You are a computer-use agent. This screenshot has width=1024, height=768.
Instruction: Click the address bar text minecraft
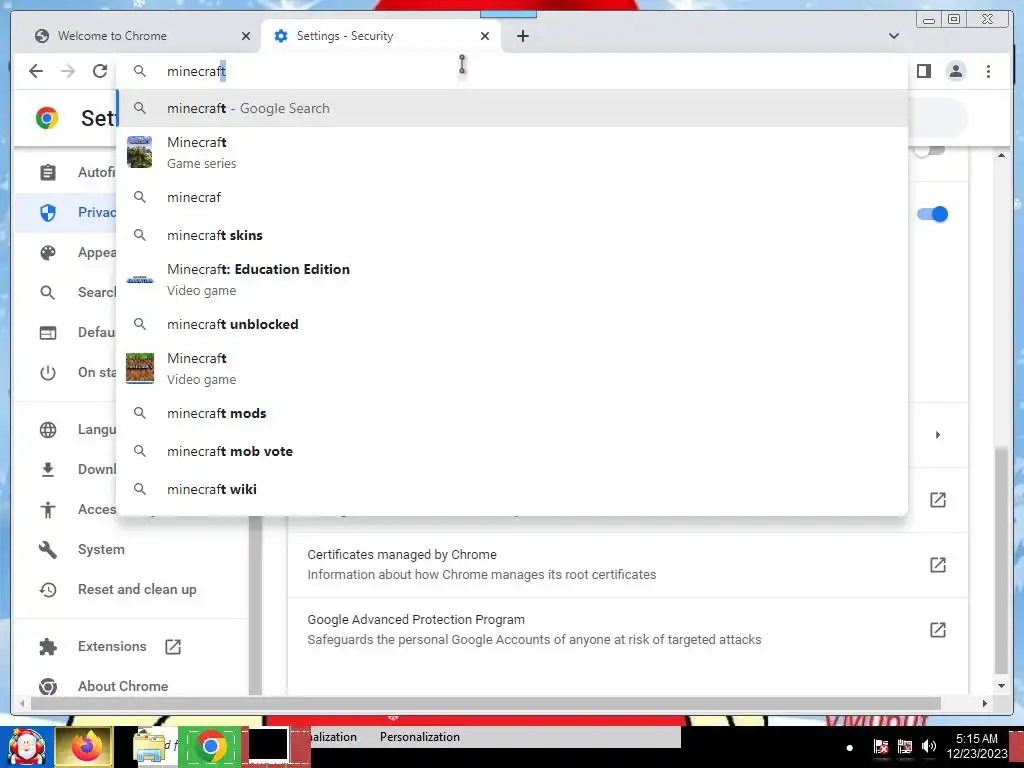click(x=196, y=71)
